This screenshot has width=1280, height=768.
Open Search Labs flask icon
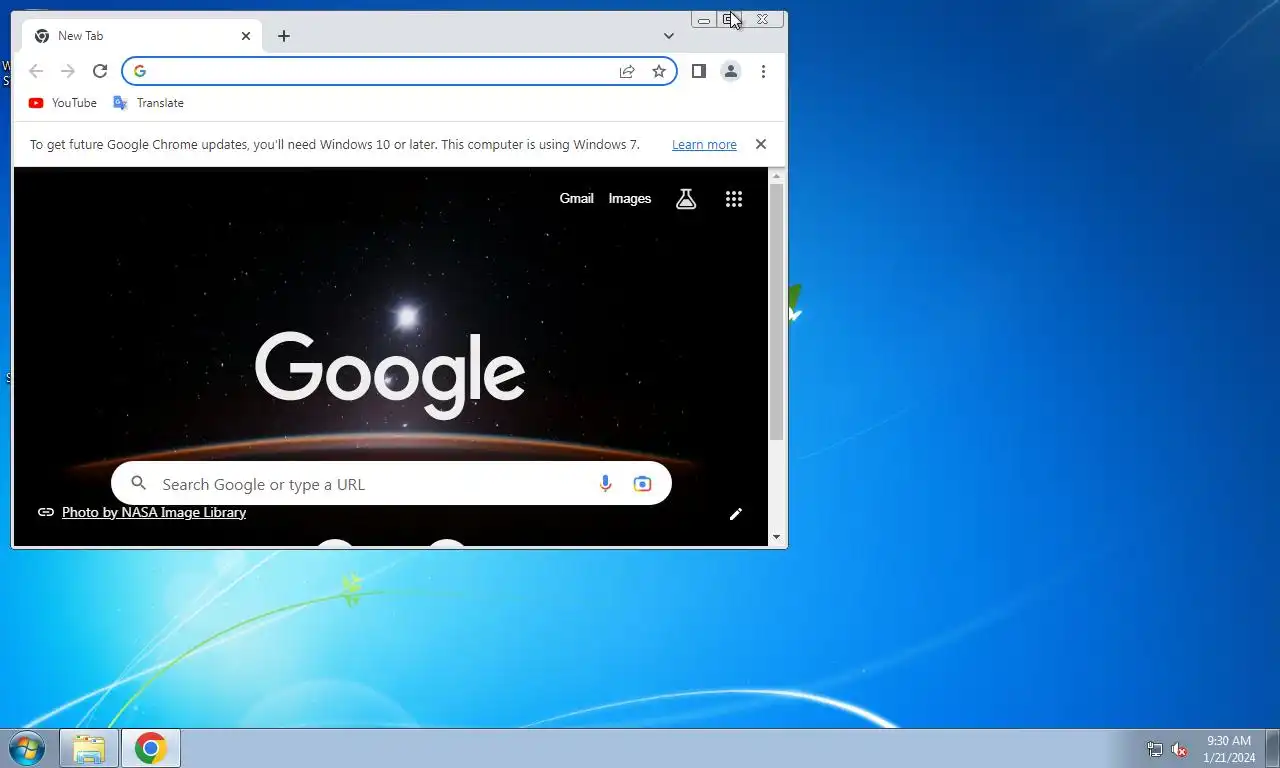686,199
